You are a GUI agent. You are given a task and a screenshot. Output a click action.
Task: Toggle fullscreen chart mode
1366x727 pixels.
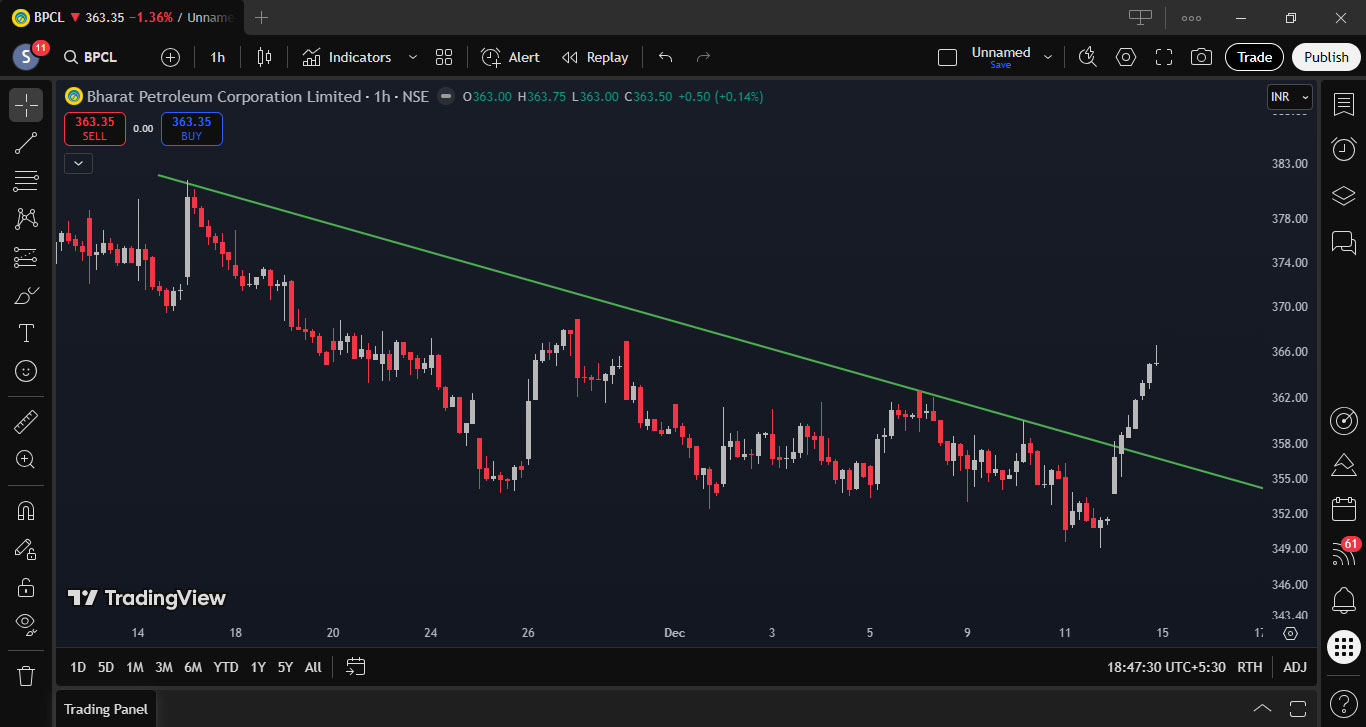(x=1164, y=57)
